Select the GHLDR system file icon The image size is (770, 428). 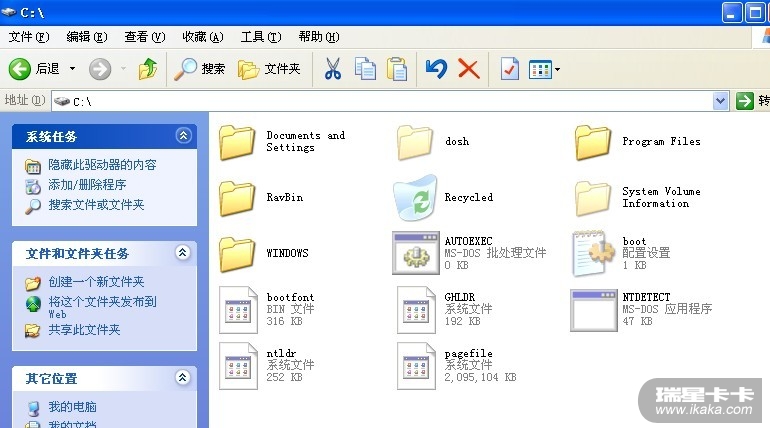pyautogui.click(x=416, y=310)
